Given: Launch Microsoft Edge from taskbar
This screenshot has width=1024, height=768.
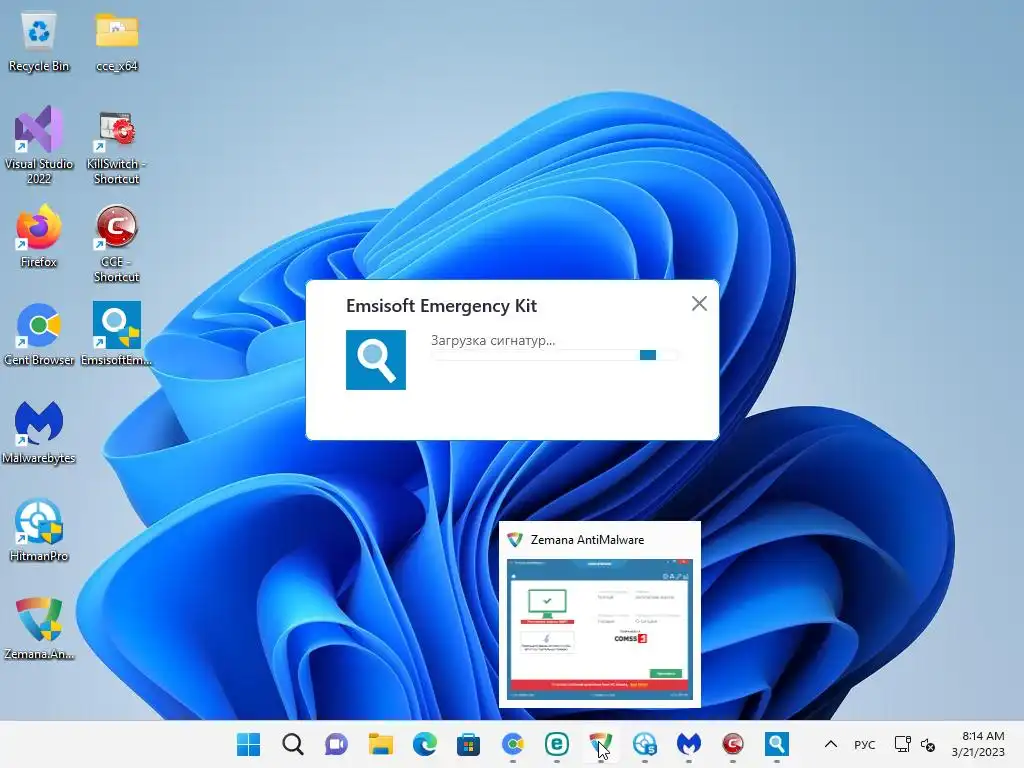Looking at the screenshot, I should 424,744.
